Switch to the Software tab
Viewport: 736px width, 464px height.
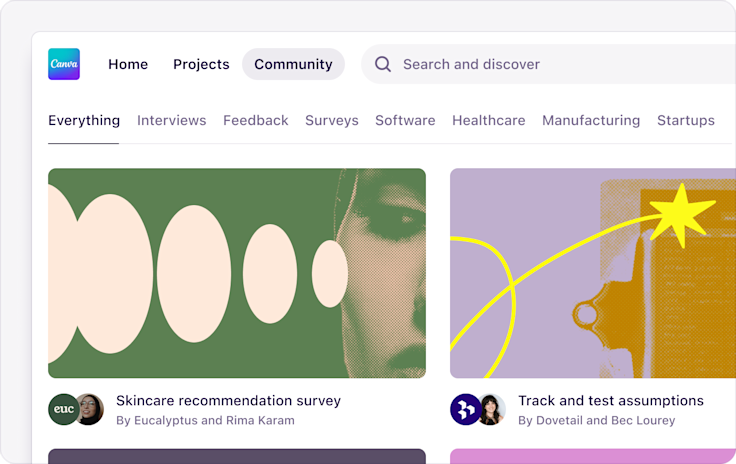coord(405,121)
